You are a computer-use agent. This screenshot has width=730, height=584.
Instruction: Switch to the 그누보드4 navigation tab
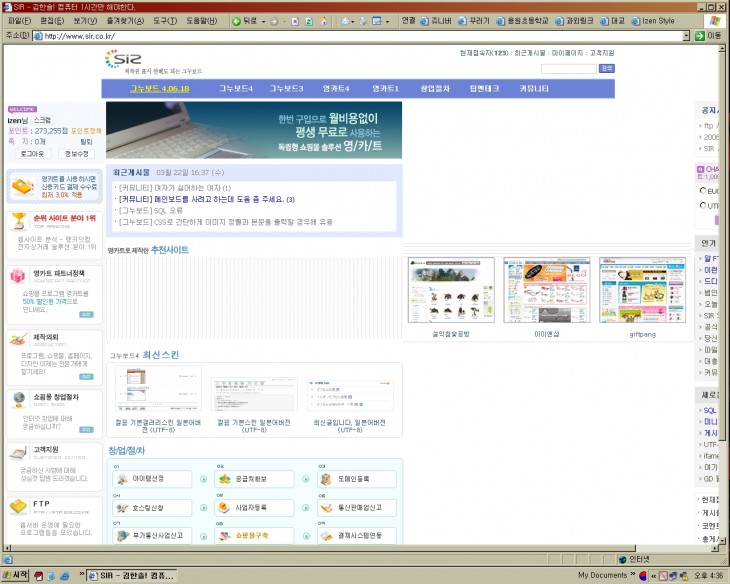(236, 88)
